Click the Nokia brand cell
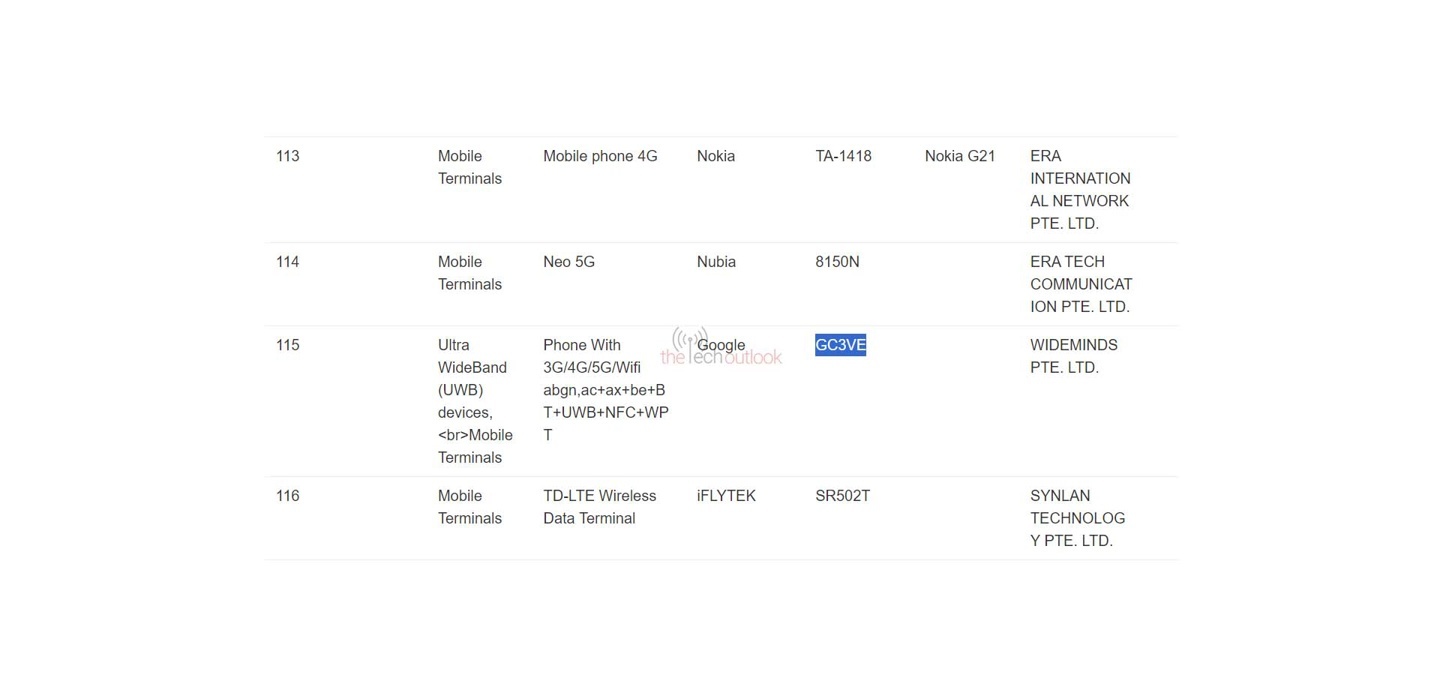This screenshot has width=1440, height=690. point(716,157)
